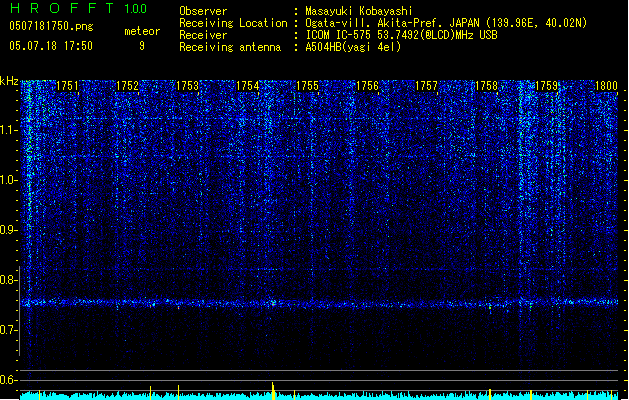Viewport: 629px width, 400px height.
Task: Click the kHz axis unit label
Action: tap(9, 81)
